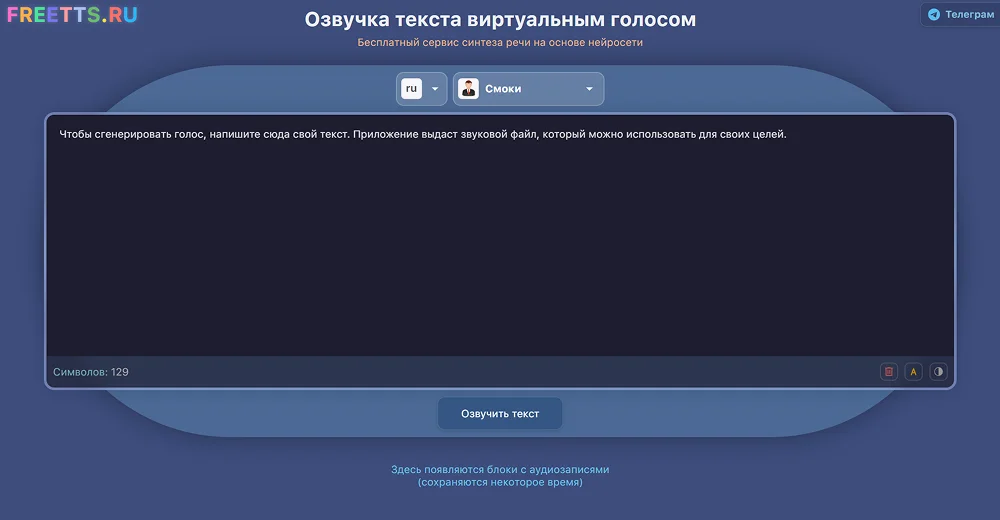Click the subtitle Бесплатный сервис синтеза речи
This screenshot has width=1000, height=520.
(500, 42)
